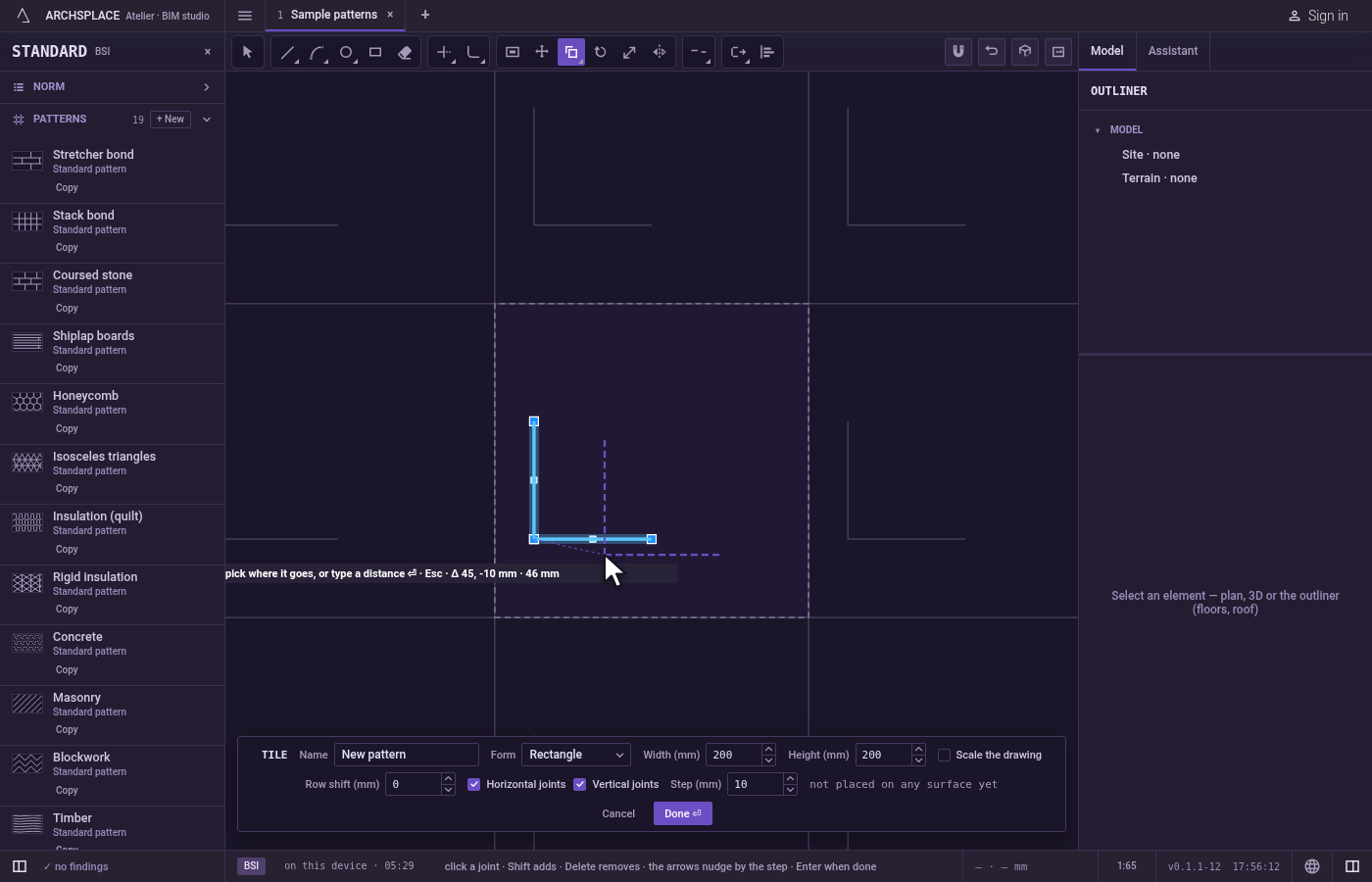
Task: Click the Move tool with crossed arrows
Action: point(542,52)
